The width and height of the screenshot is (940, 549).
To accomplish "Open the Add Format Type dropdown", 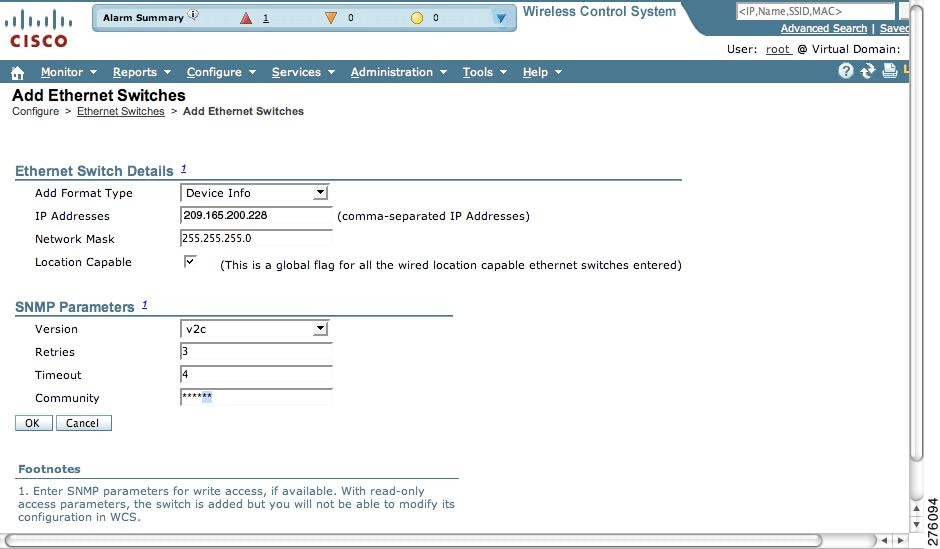I will [x=254, y=193].
